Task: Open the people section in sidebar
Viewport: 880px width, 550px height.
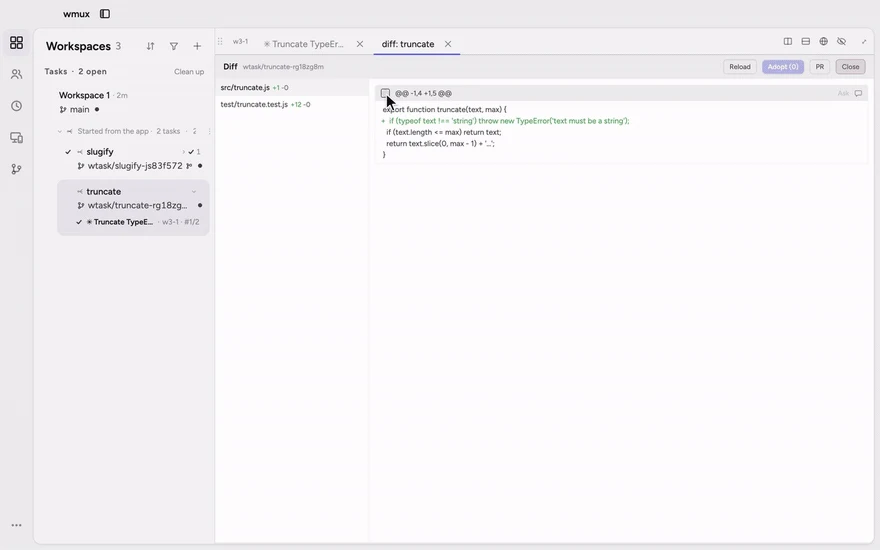Action: click(16, 74)
